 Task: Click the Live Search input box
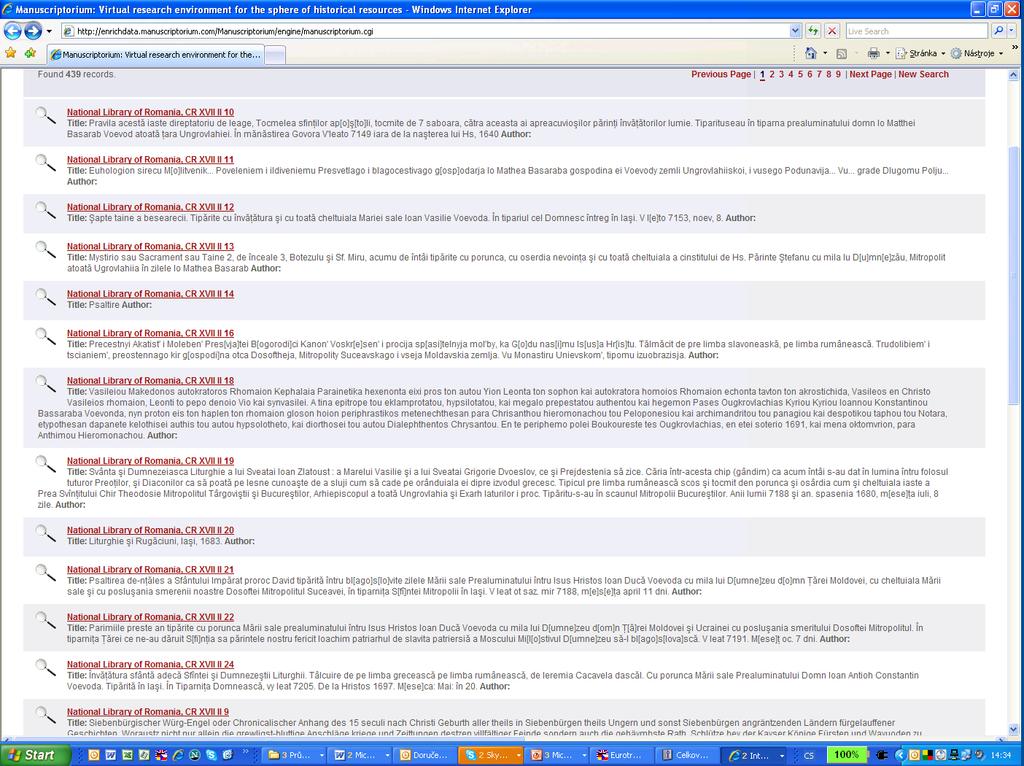916,31
